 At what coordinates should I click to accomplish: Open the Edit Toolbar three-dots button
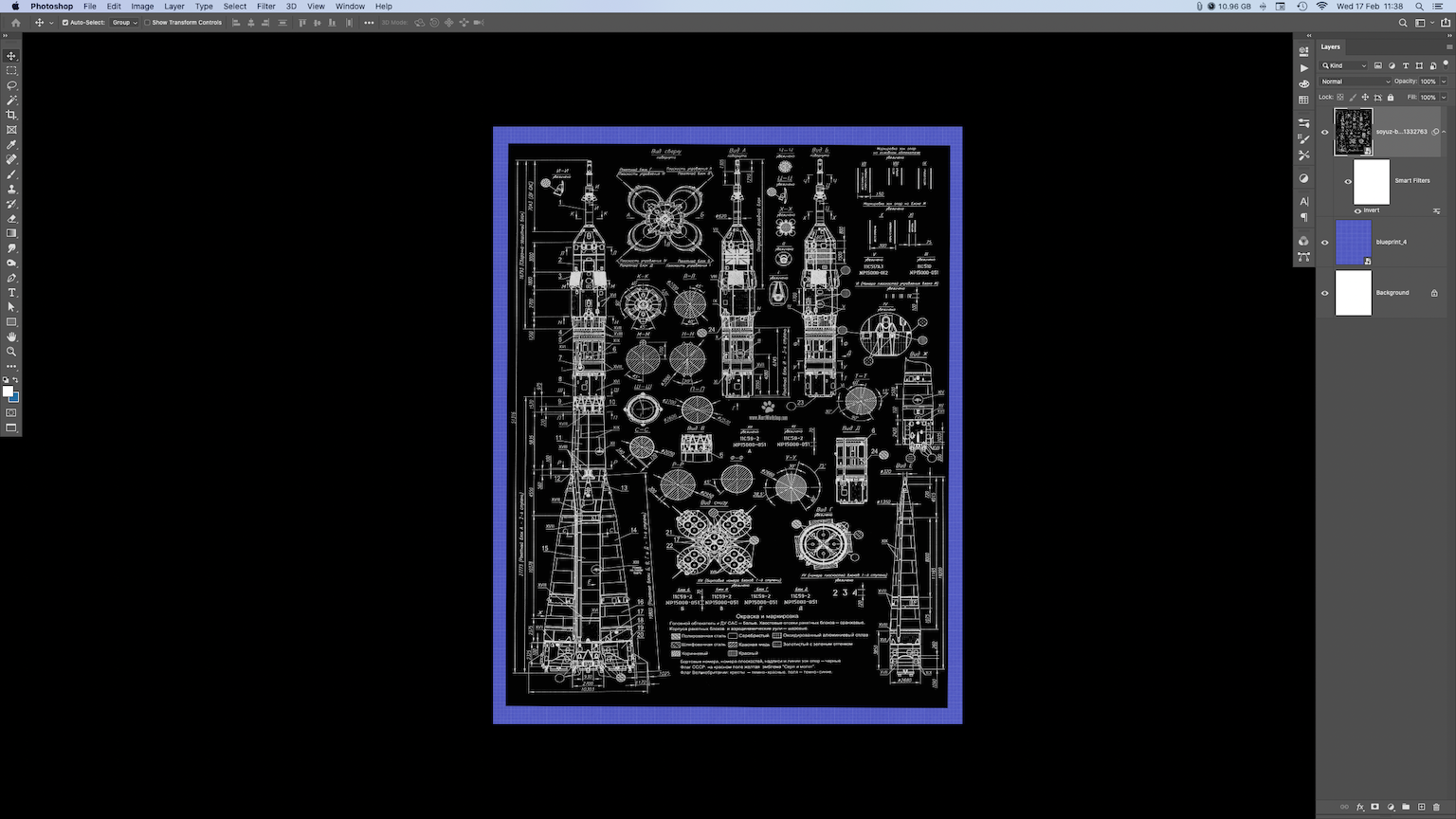coord(11,366)
